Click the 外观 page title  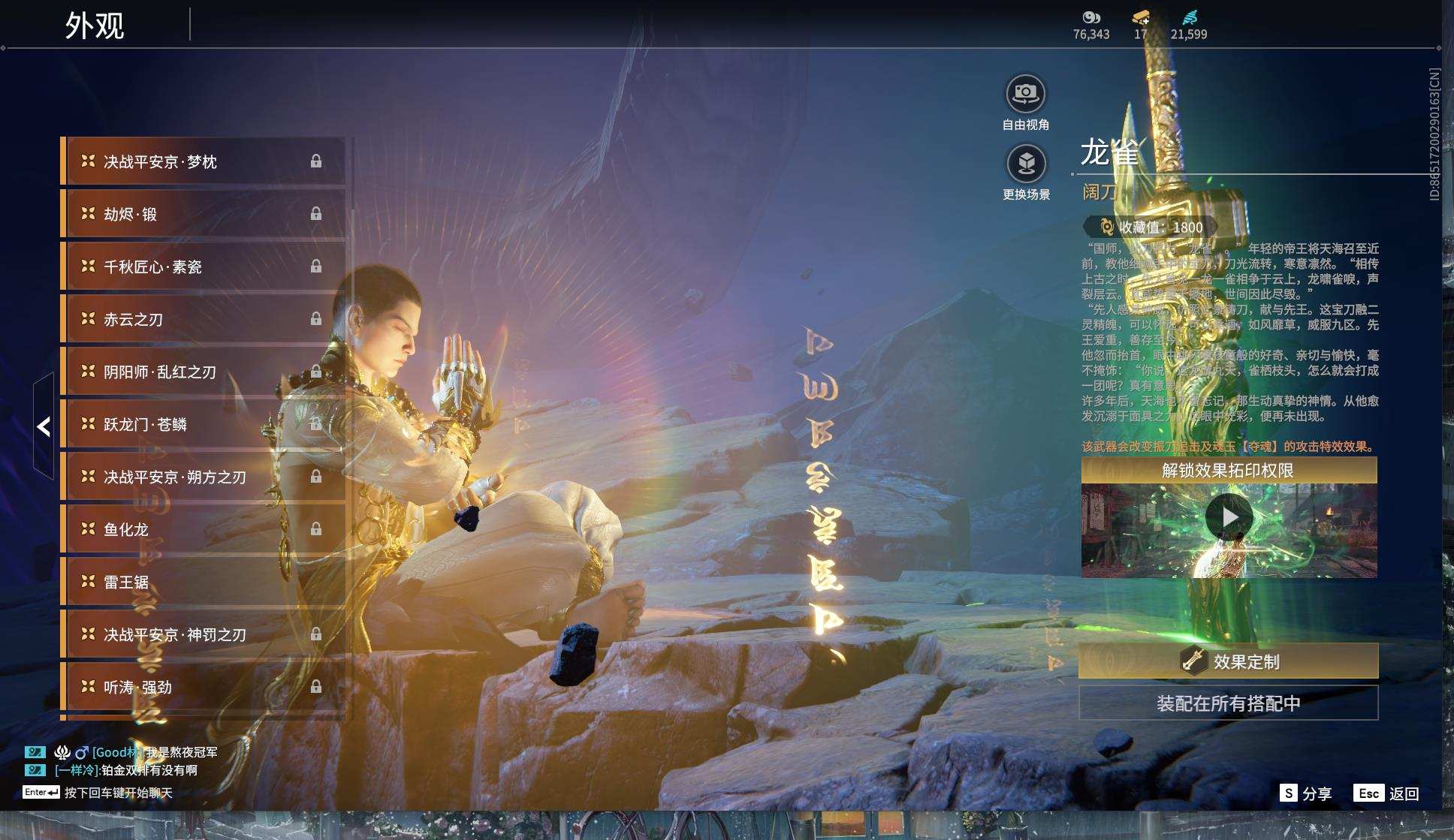click(95, 26)
